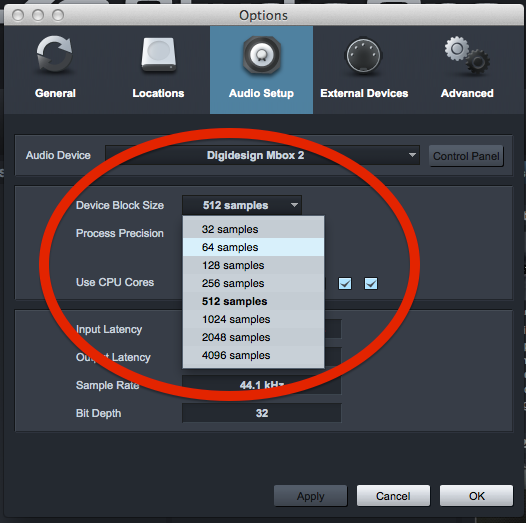Select the Audio Setup speaker icon

click(262, 55)
